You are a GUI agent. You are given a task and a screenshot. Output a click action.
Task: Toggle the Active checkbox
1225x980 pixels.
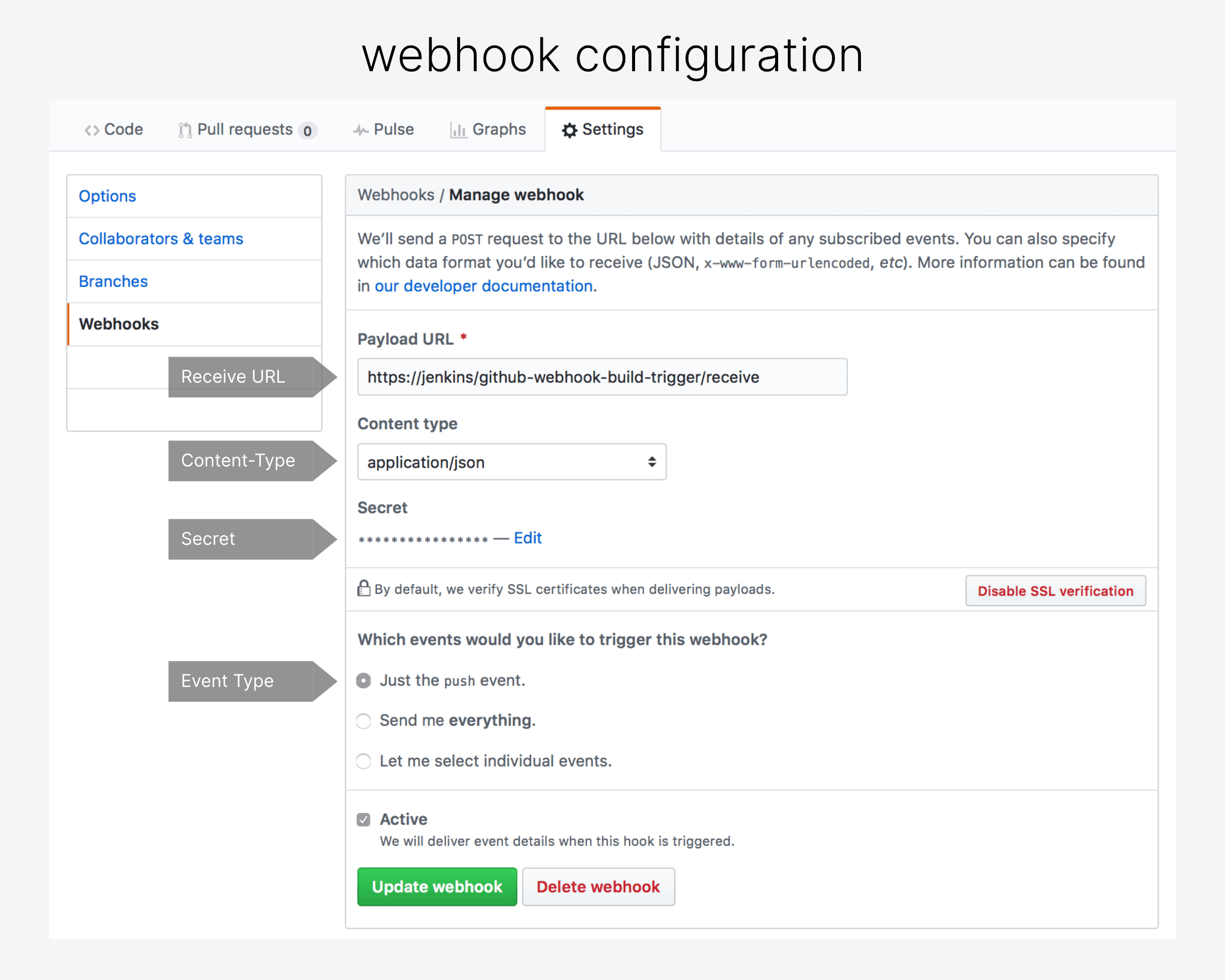point(364,819)
